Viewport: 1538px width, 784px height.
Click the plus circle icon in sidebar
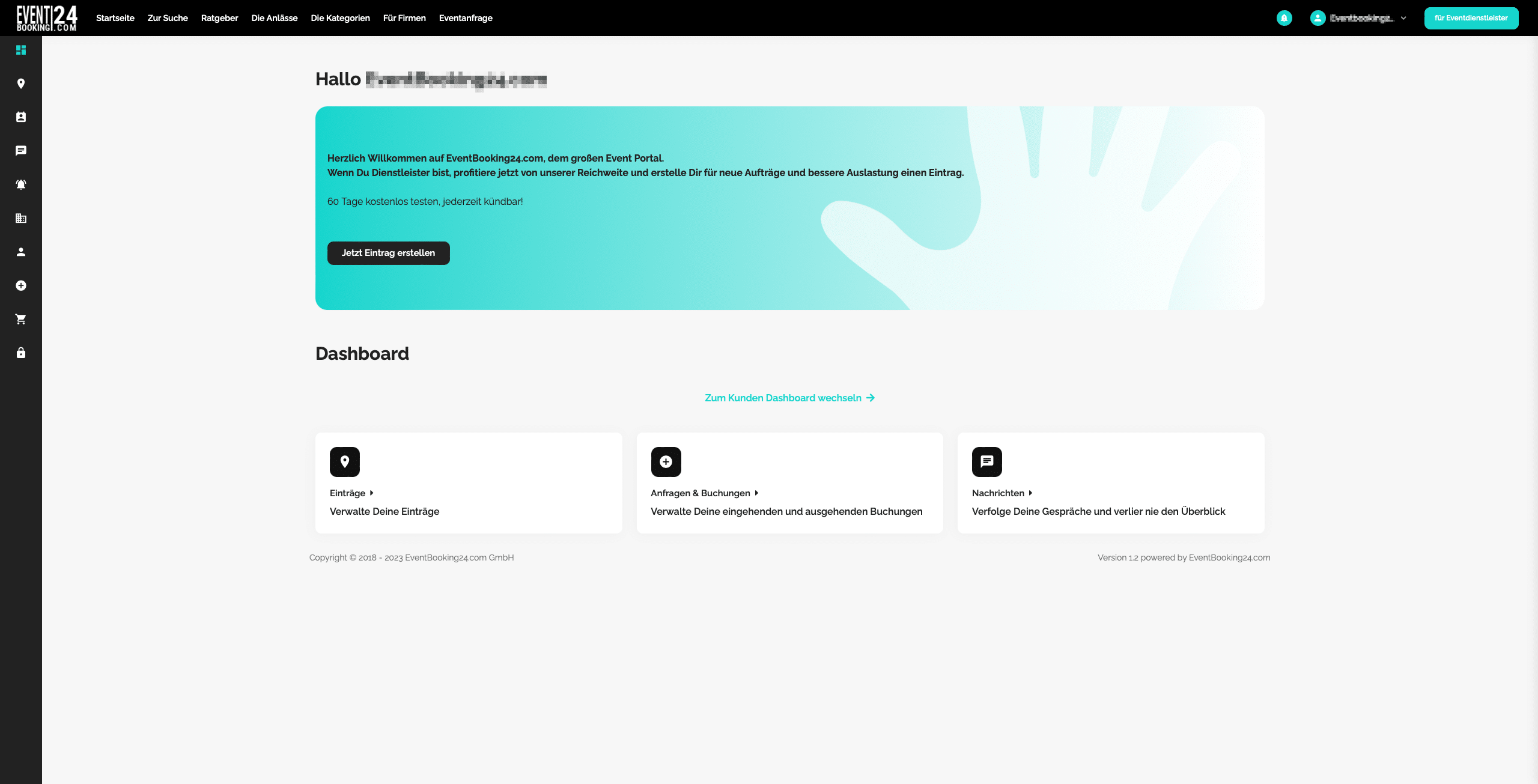(x=21, y=285)
